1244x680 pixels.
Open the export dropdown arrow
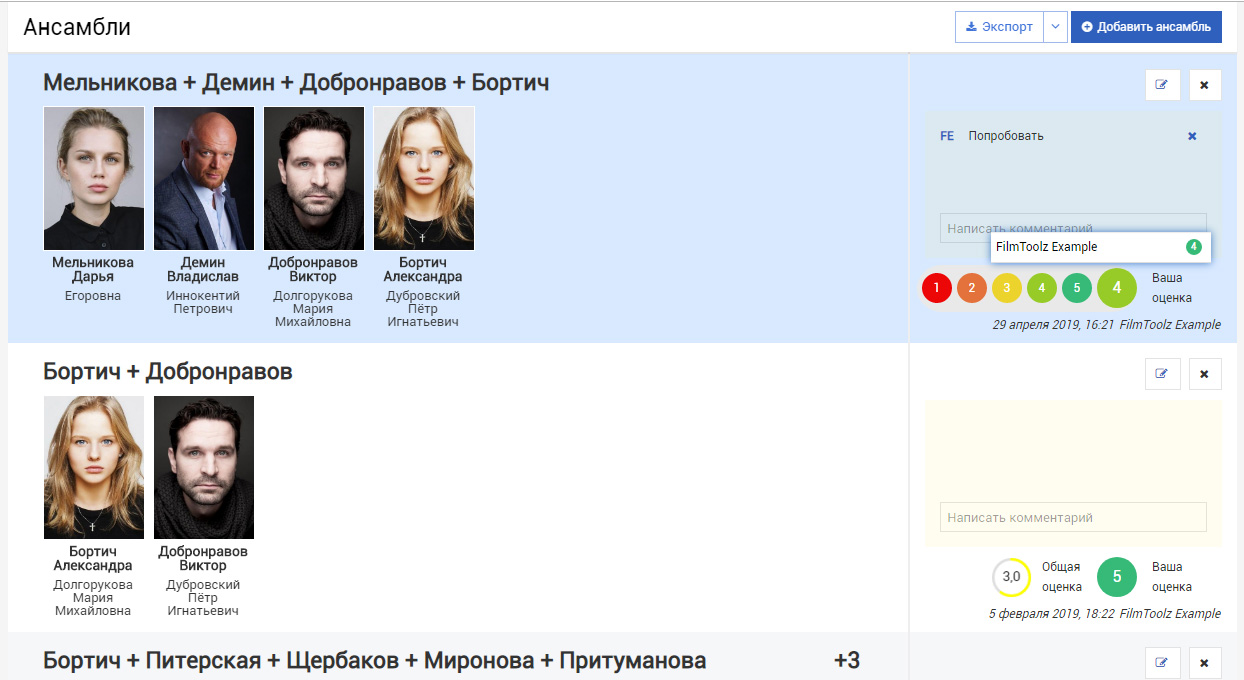pos(1055,27)
